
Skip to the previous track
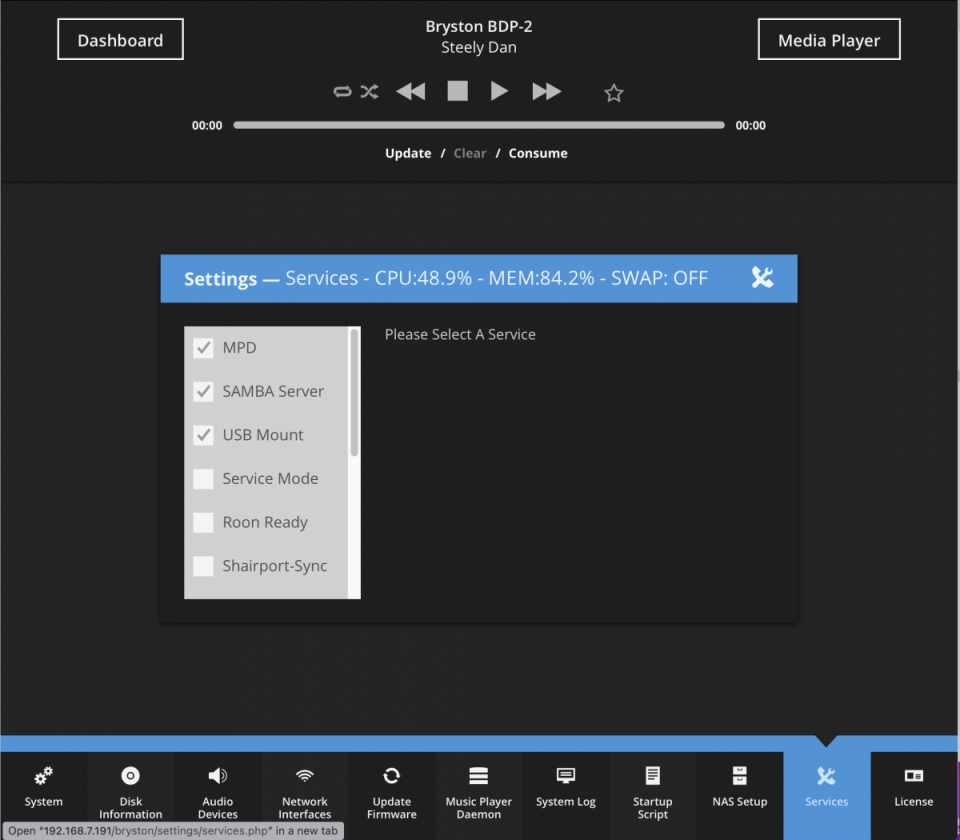[x=411, y=92]
